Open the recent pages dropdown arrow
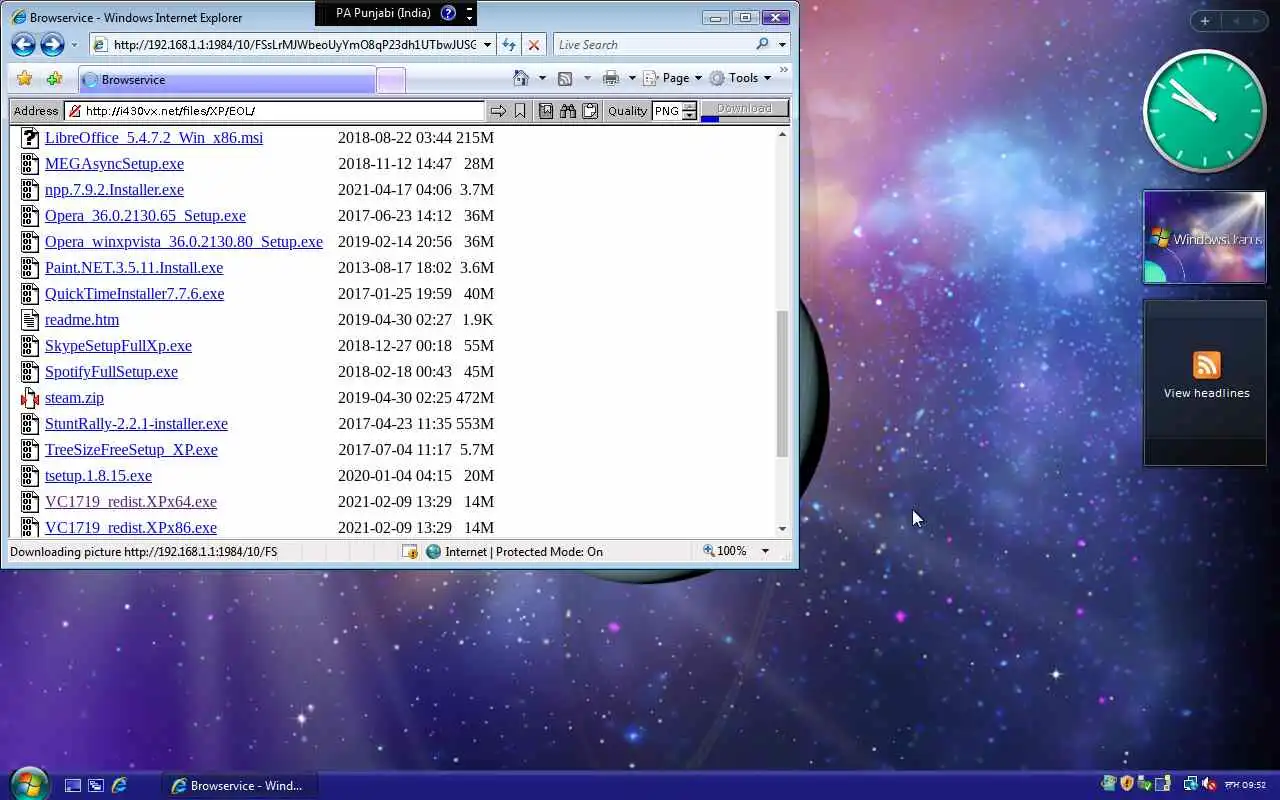The width and height of the screenshot is (1280, 800). pyautogui.click(x=74, y=45)
